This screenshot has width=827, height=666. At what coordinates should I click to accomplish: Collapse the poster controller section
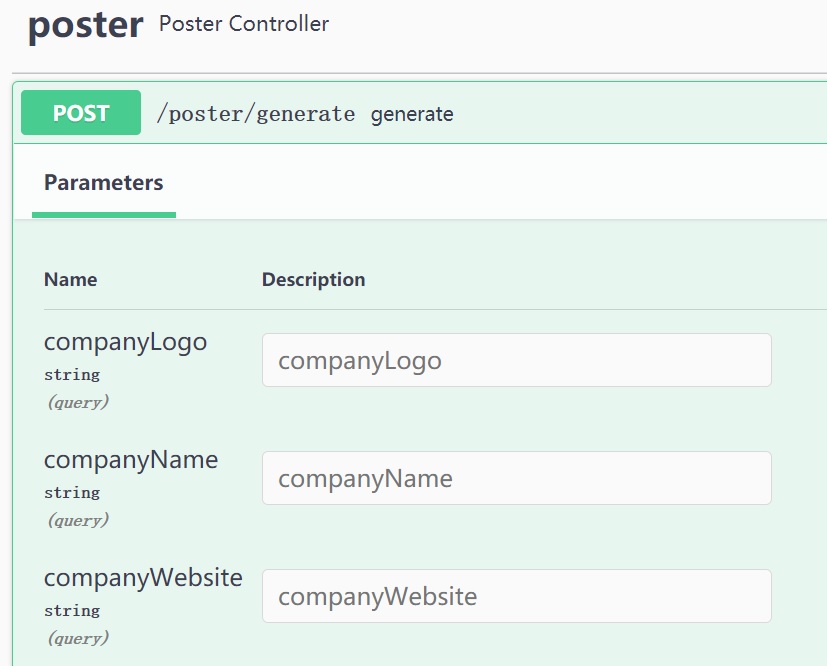[x=86, y=26]
